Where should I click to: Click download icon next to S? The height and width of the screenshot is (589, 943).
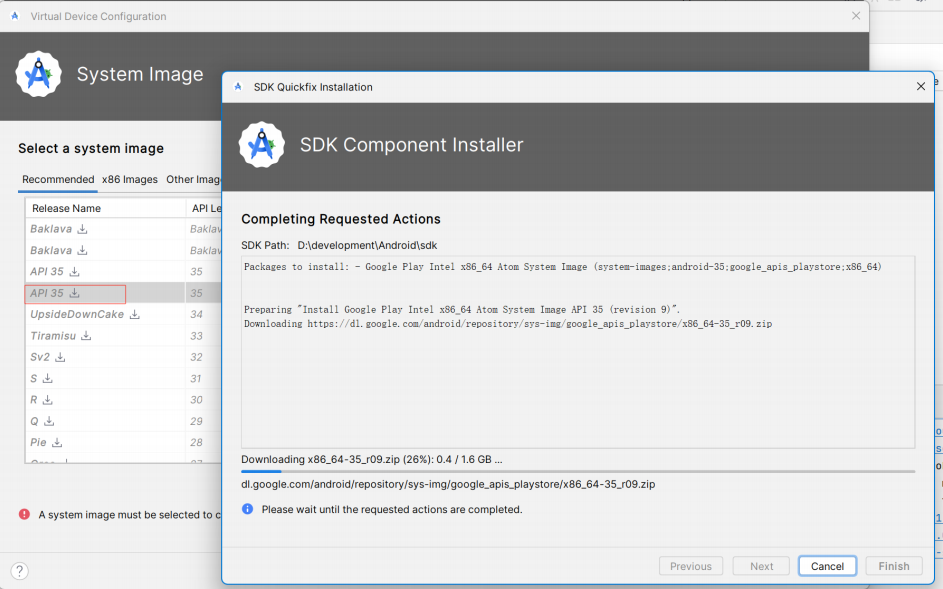tap(48, 378)
